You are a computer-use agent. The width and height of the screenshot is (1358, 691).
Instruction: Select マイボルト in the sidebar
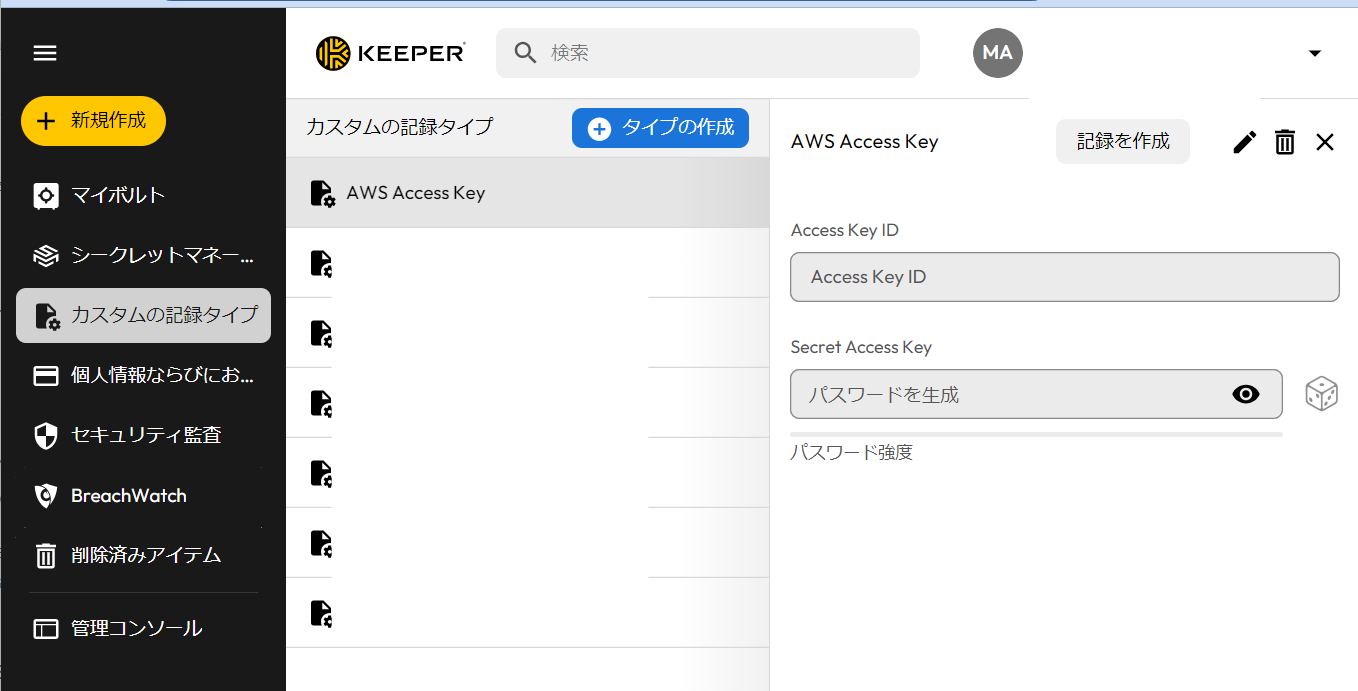click(x=110, y=196)
